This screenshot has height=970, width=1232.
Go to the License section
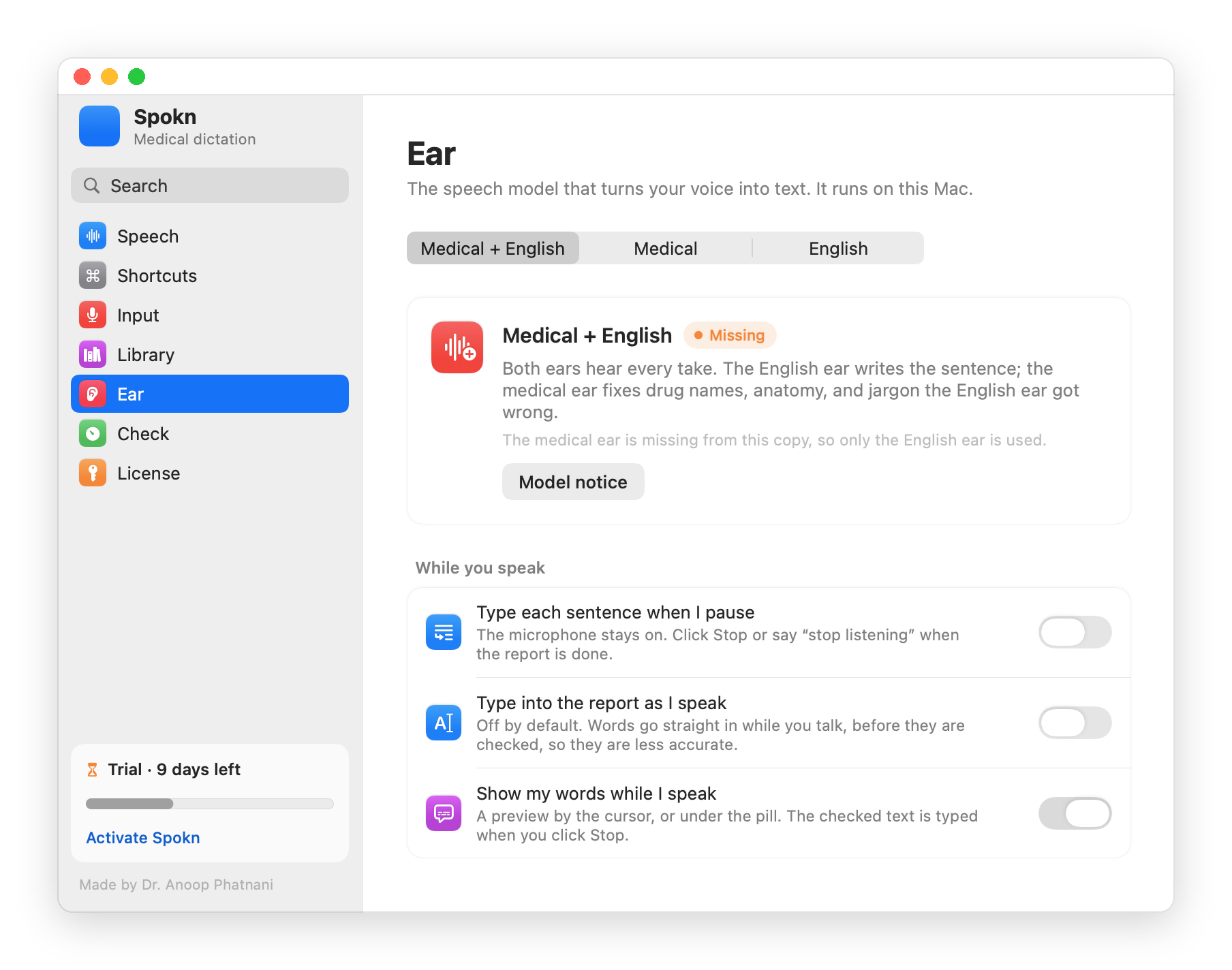210,473
